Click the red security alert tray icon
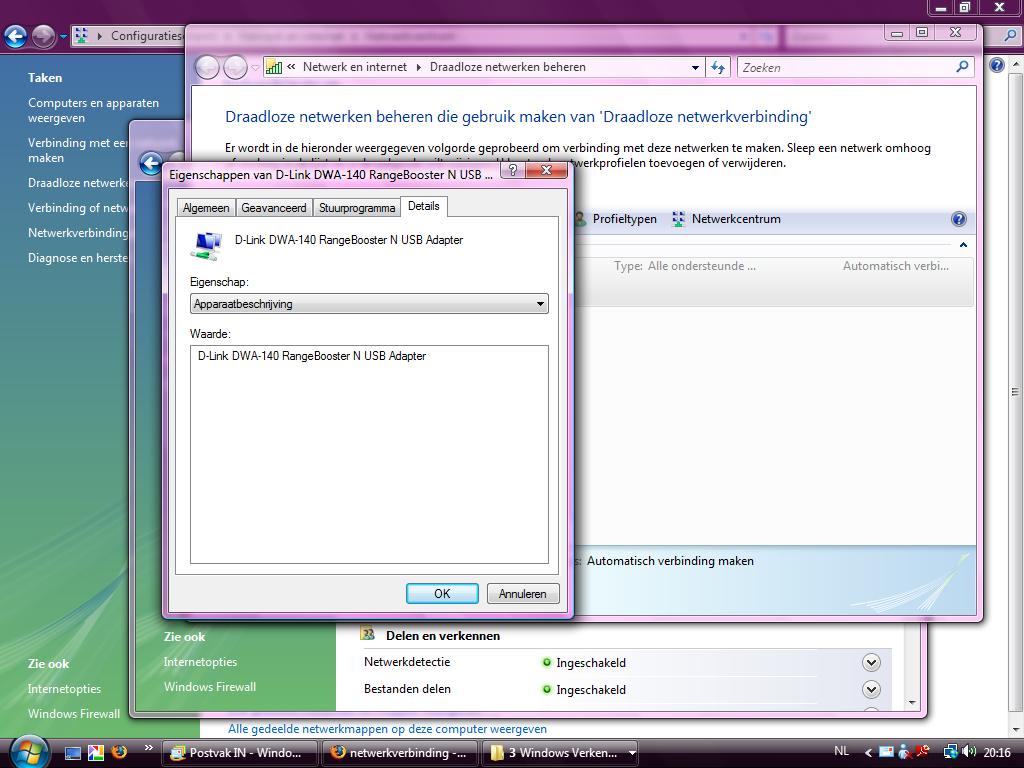1024x768 pixels. point(922,752)
